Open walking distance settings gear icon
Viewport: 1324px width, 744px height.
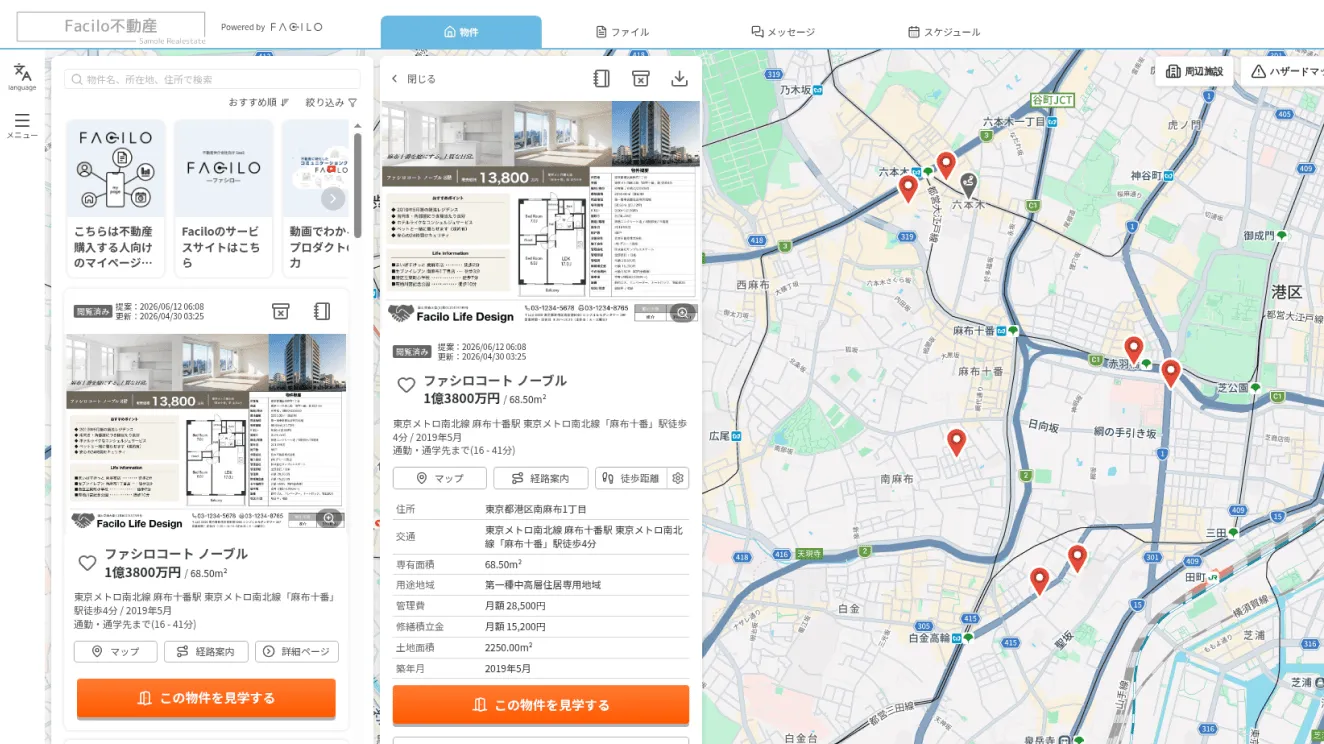pyautogui.click(x=678, y=478)
